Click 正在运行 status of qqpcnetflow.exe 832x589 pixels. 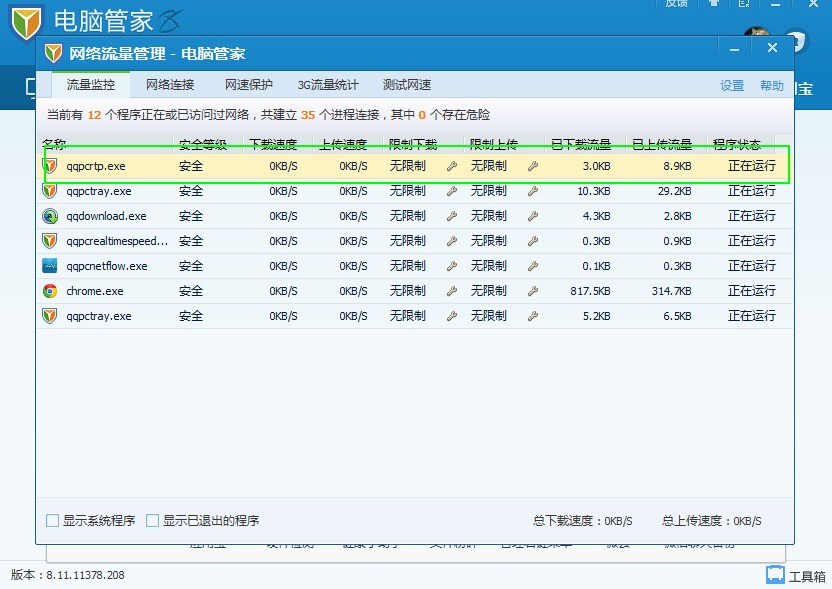tap(751, 266)
